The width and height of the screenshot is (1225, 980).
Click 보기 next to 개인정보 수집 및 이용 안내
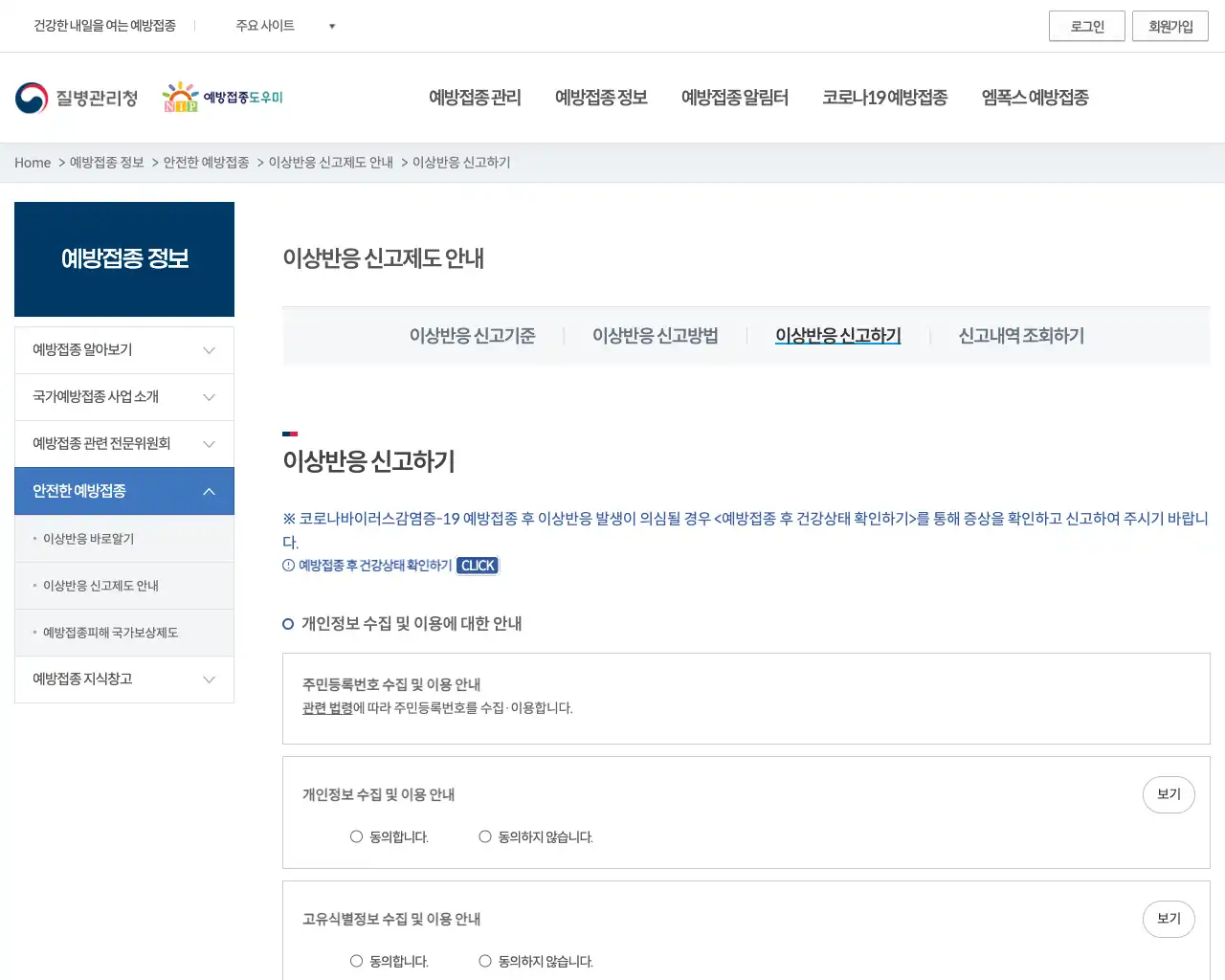tap(1169, 794)
